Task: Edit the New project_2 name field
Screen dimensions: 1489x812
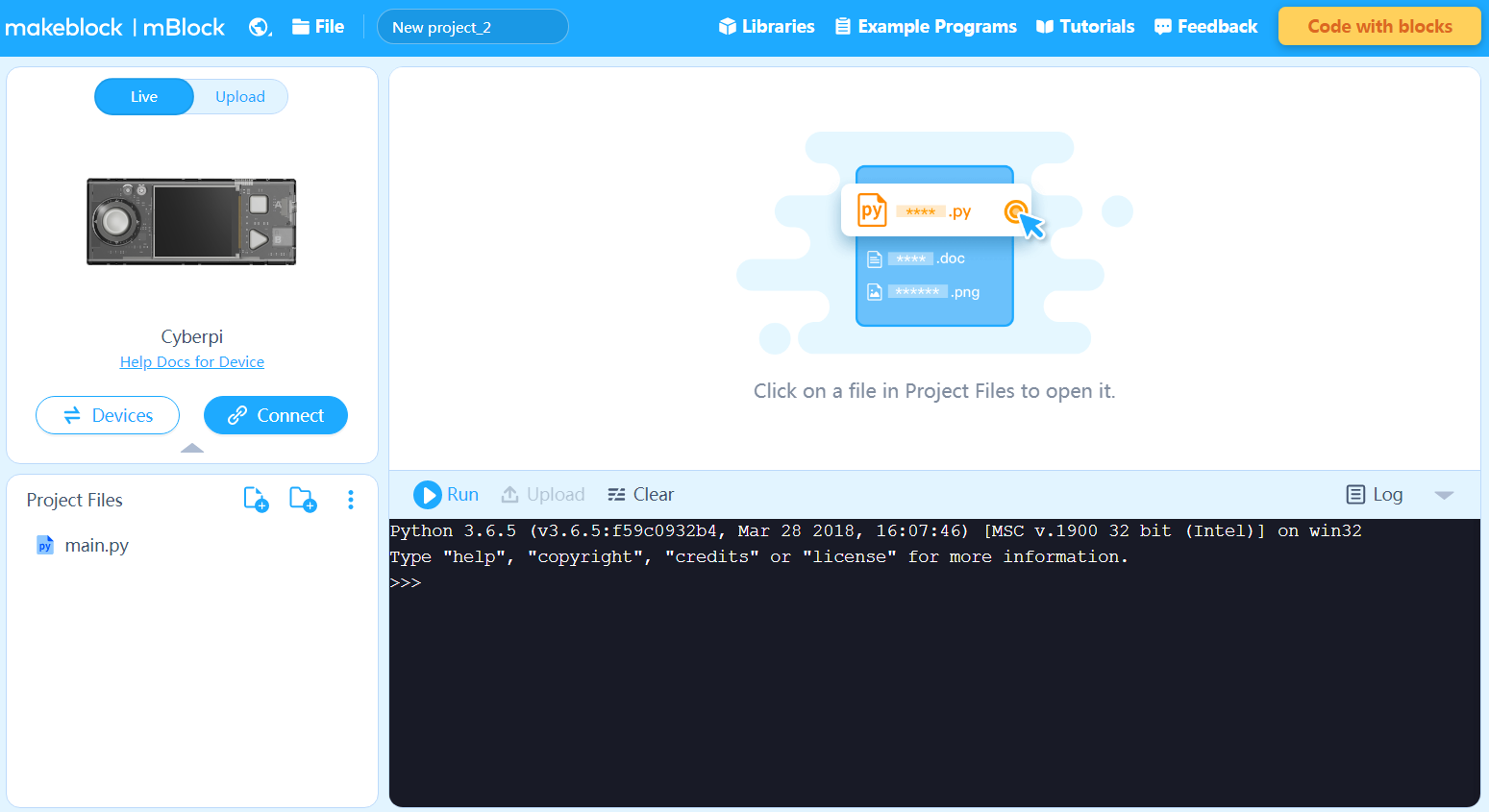Action: (x=472, y=27)
